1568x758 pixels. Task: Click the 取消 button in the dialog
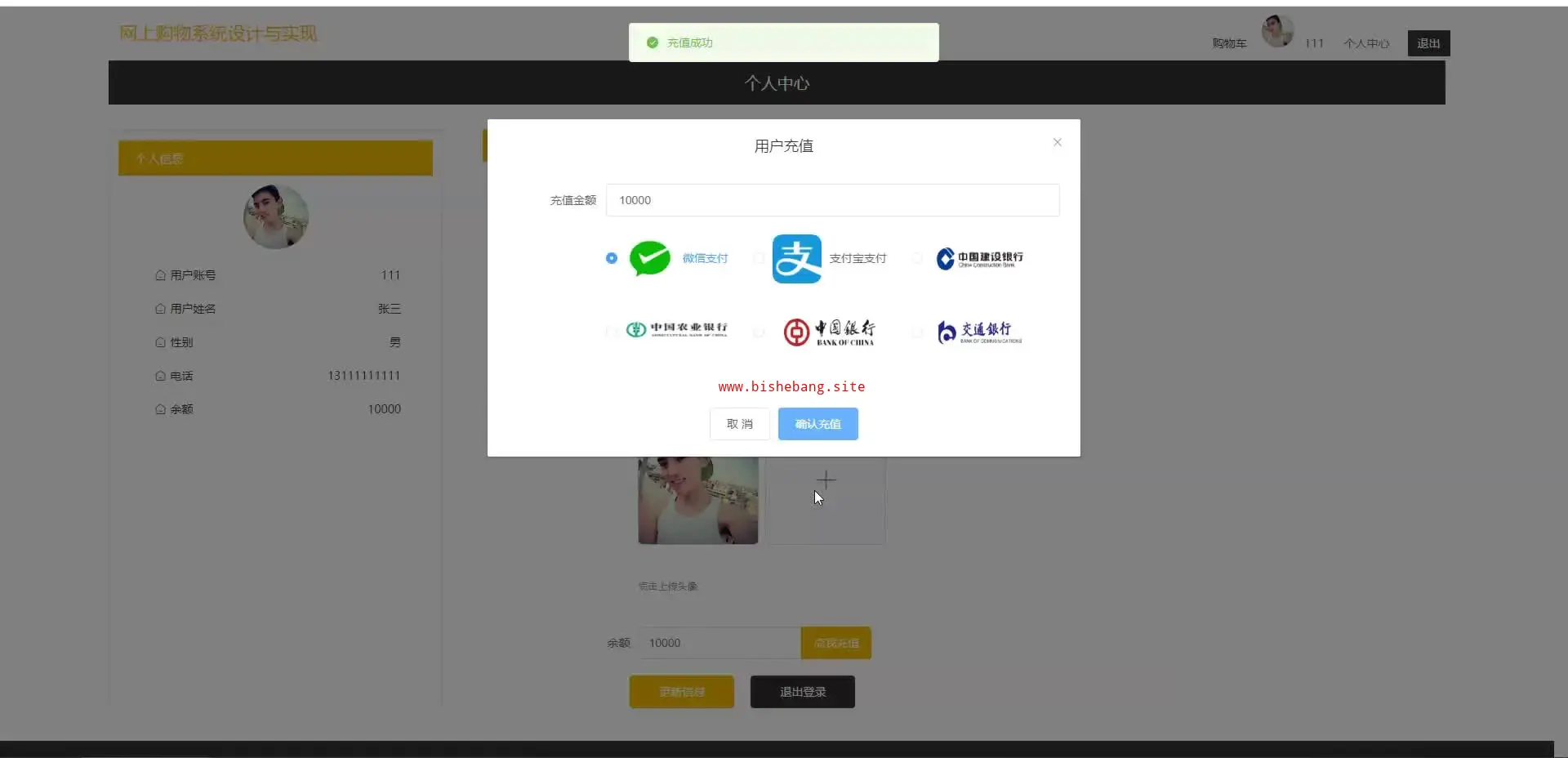click(740, 424)
